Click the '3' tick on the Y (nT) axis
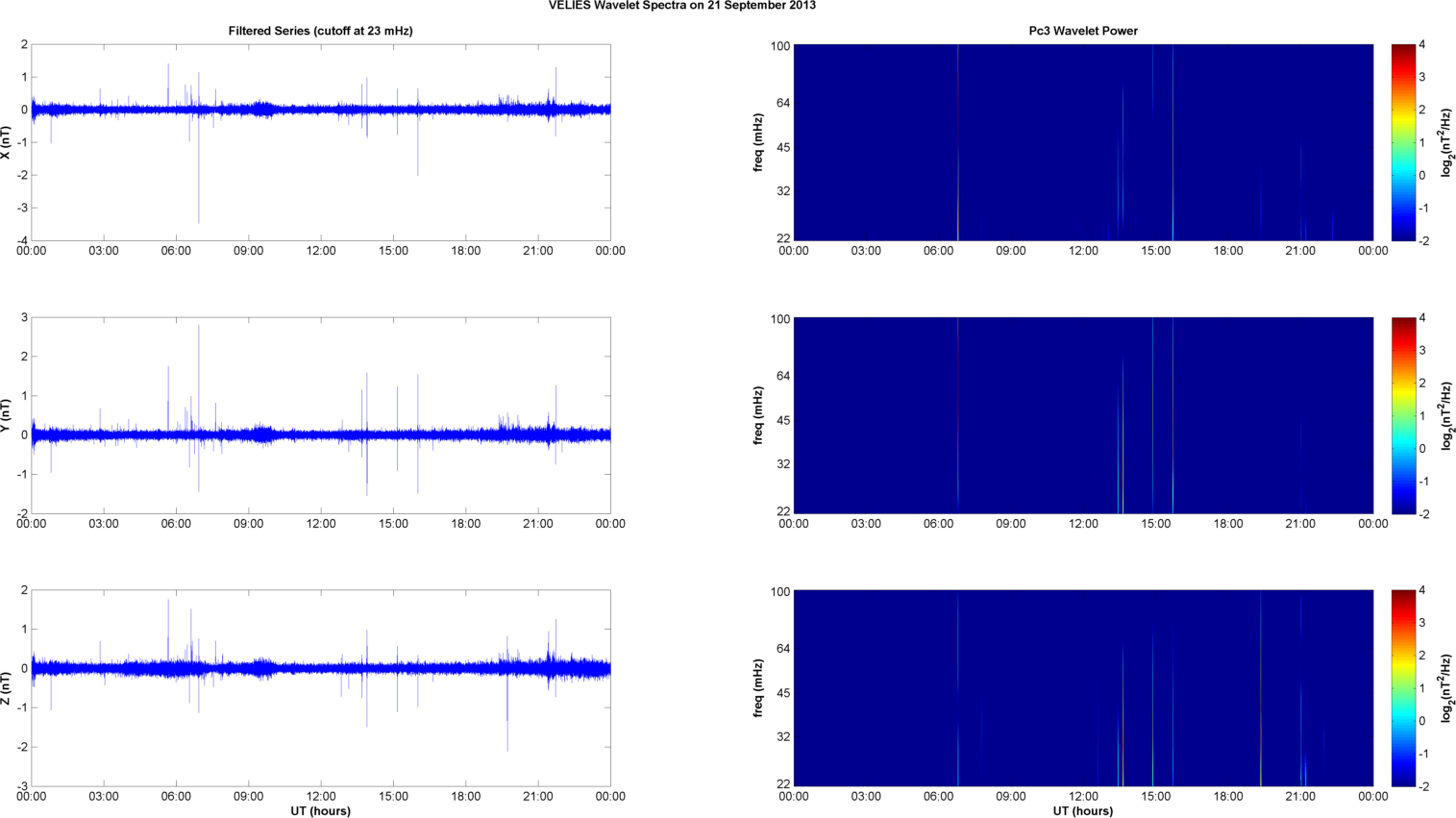Screen dimensions: 1456x818 (25, 317)
